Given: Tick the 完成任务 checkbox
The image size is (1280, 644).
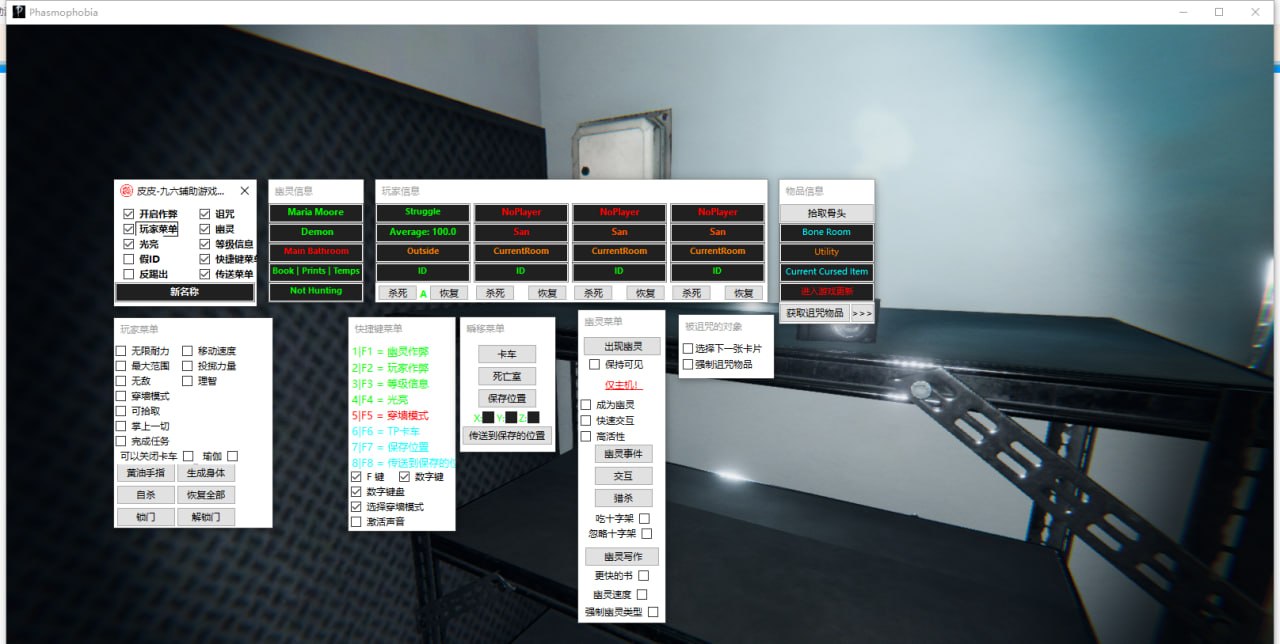Looking at the screenshot, I should coord(121,441).
